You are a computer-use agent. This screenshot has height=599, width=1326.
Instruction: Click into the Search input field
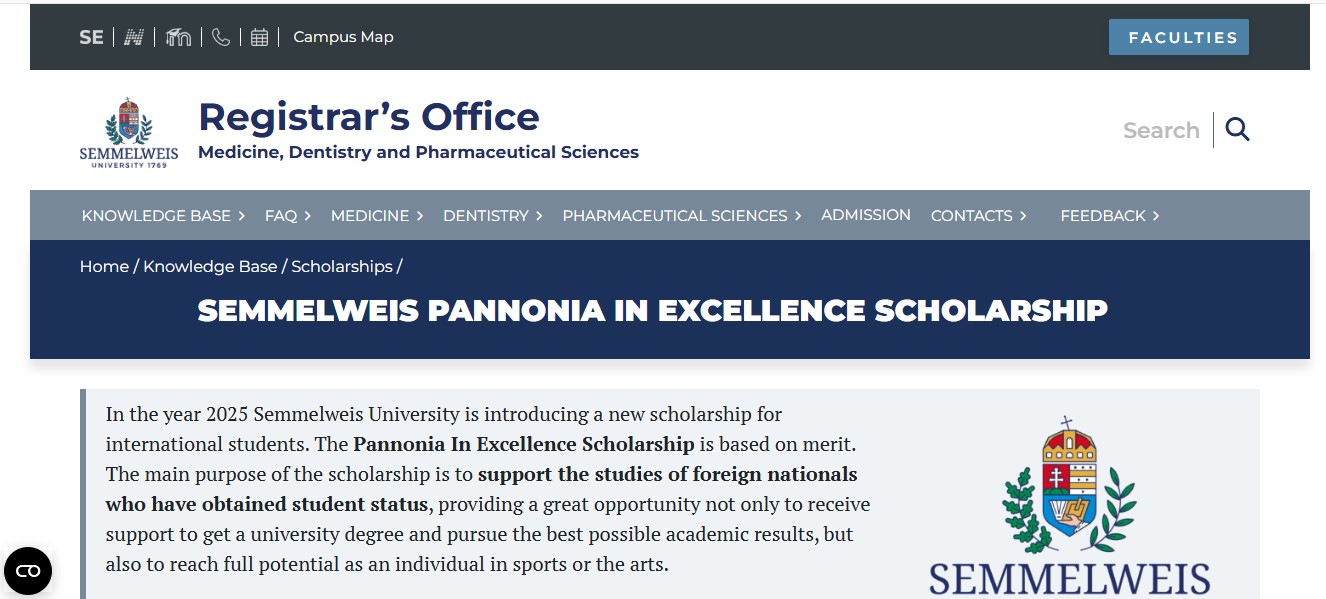pyautogui.click(x=1160, y=130)
